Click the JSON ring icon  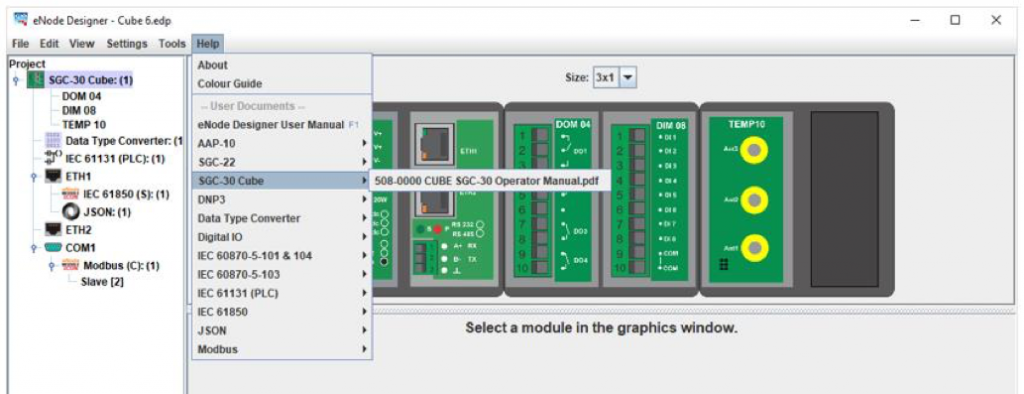(x=70, y=212)
